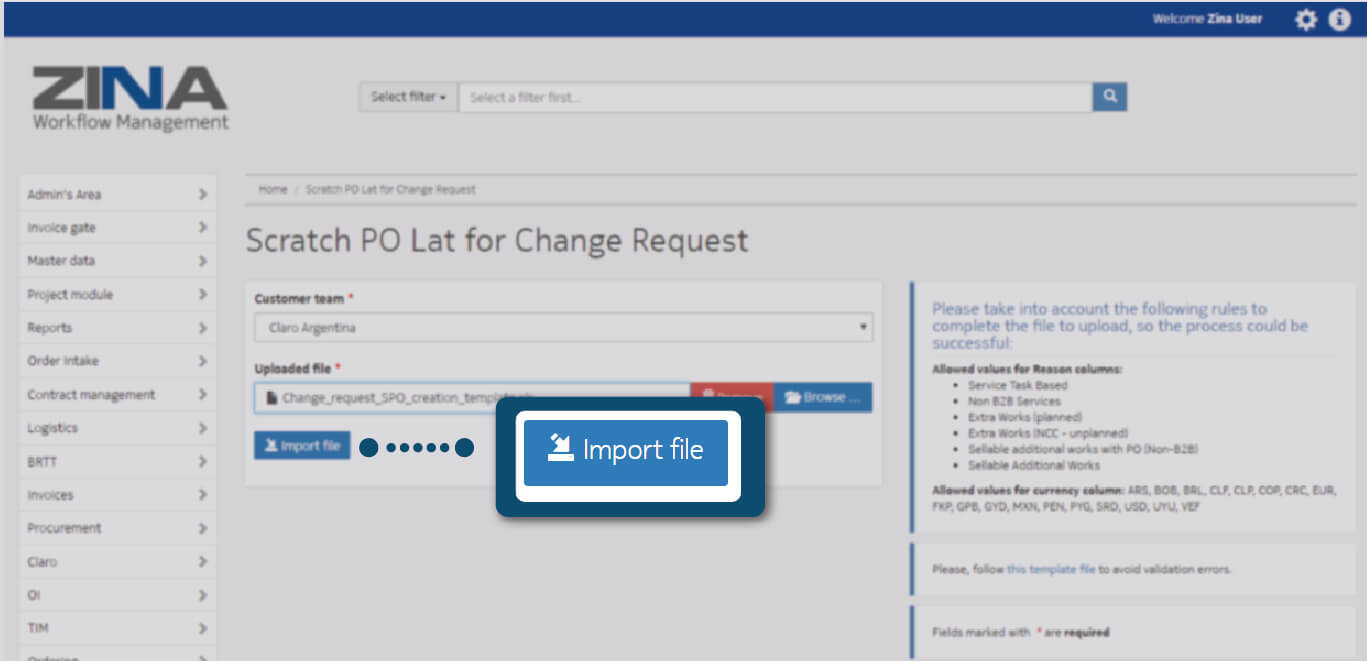Image resolution: width=1367 pixels, height=661 pixels.
Task: Expand the Customer team dropdown
Action: point(563,327)
